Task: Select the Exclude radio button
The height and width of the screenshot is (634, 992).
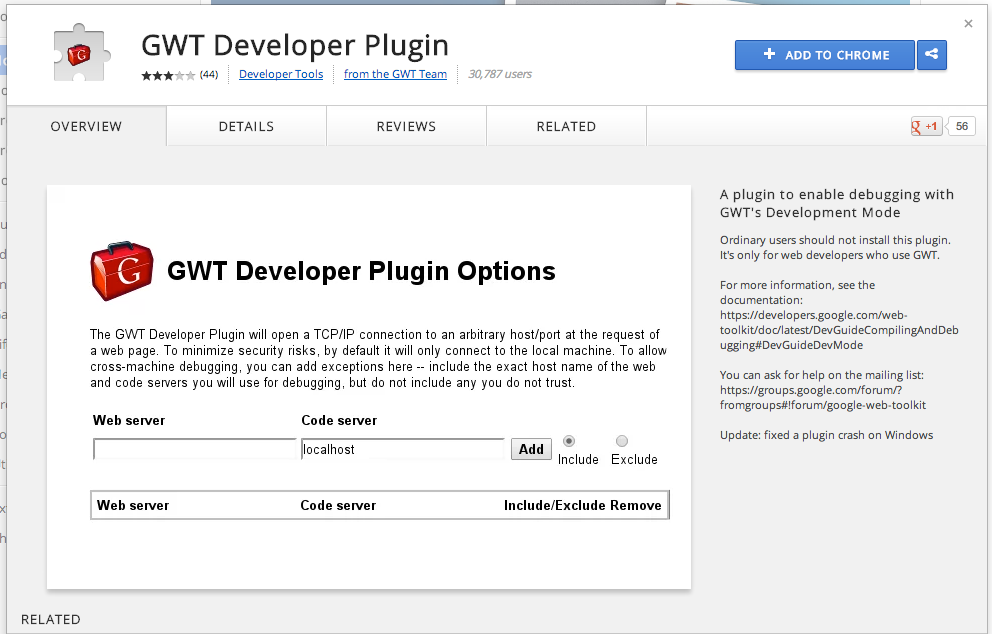Action: (x=622, y=441)
